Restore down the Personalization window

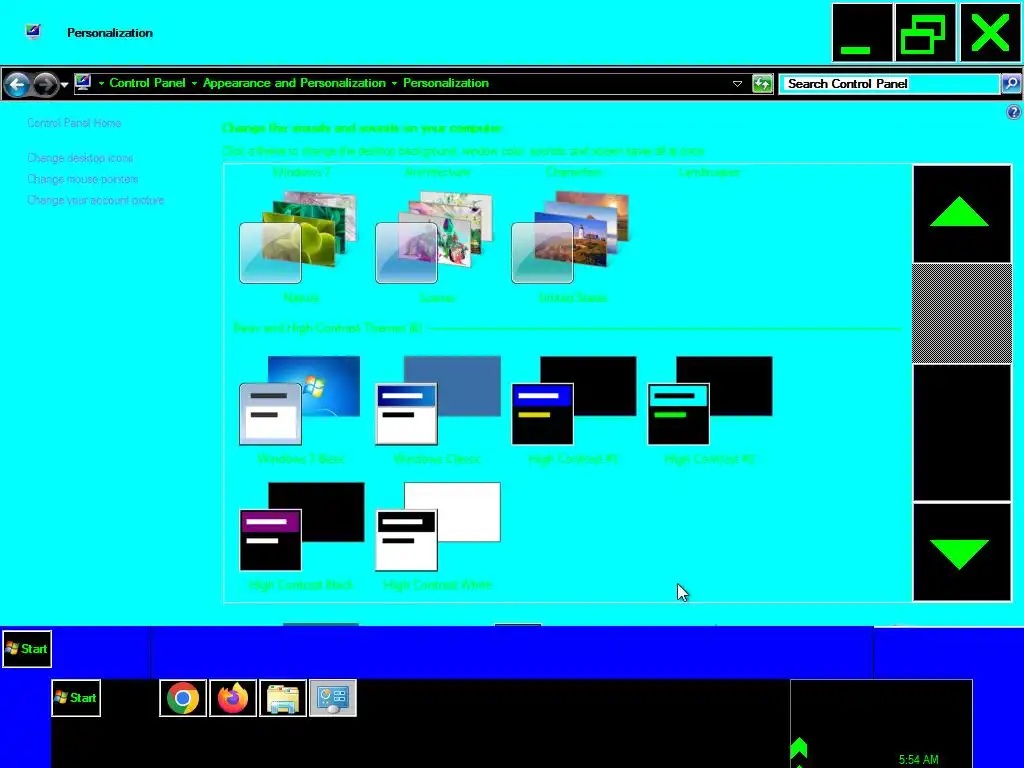[925, 32]
